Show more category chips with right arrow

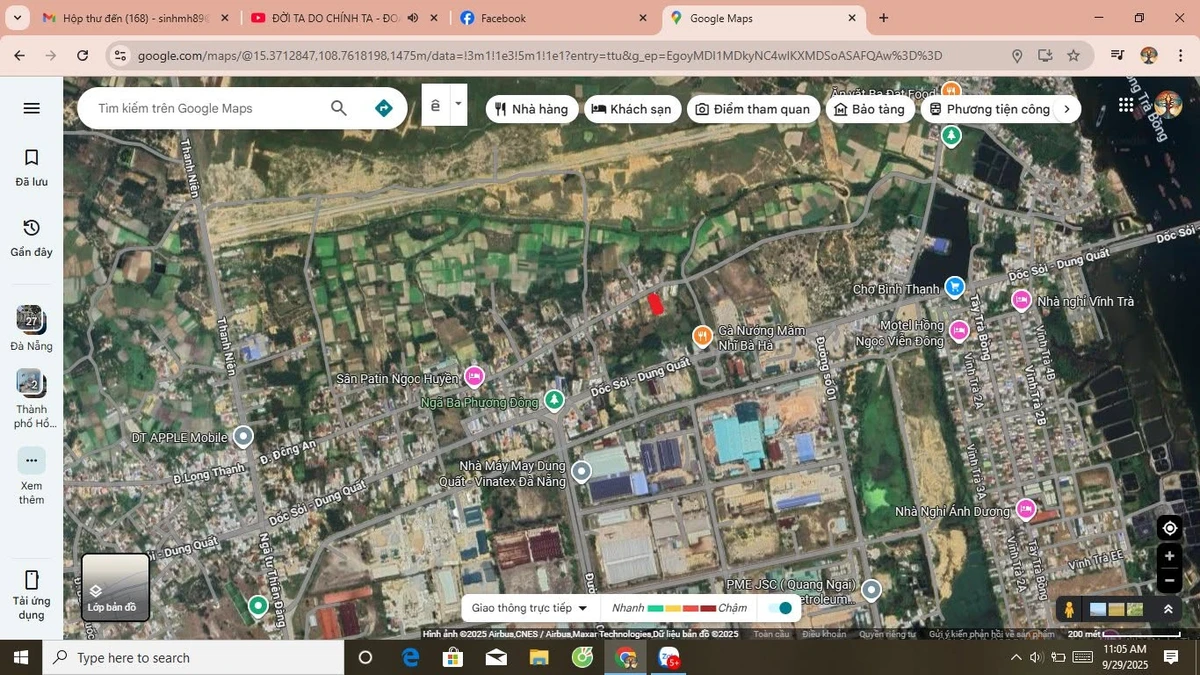[x=1067, y=109]
